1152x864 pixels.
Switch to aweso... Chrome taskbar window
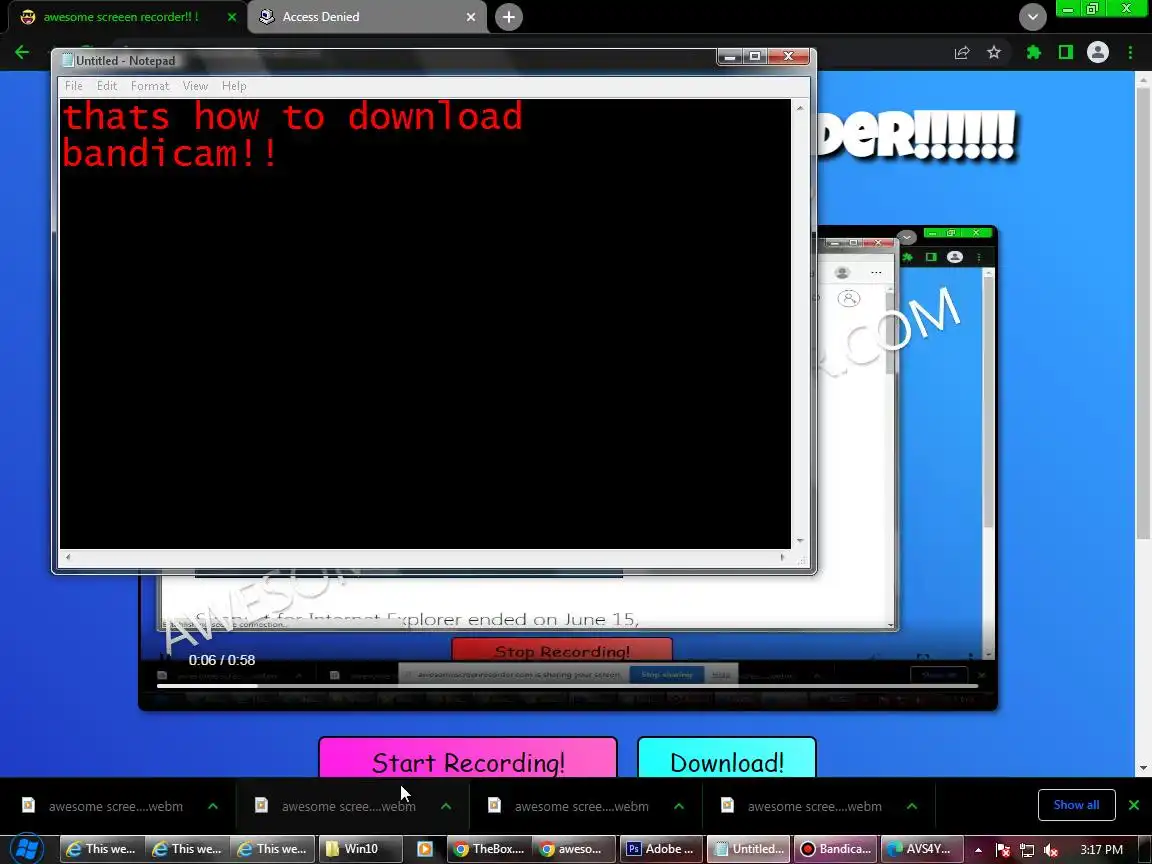(573, 849)
